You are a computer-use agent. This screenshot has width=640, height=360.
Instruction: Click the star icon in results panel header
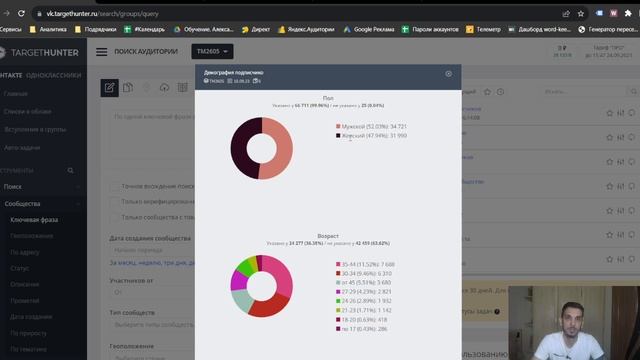(487, 92)
